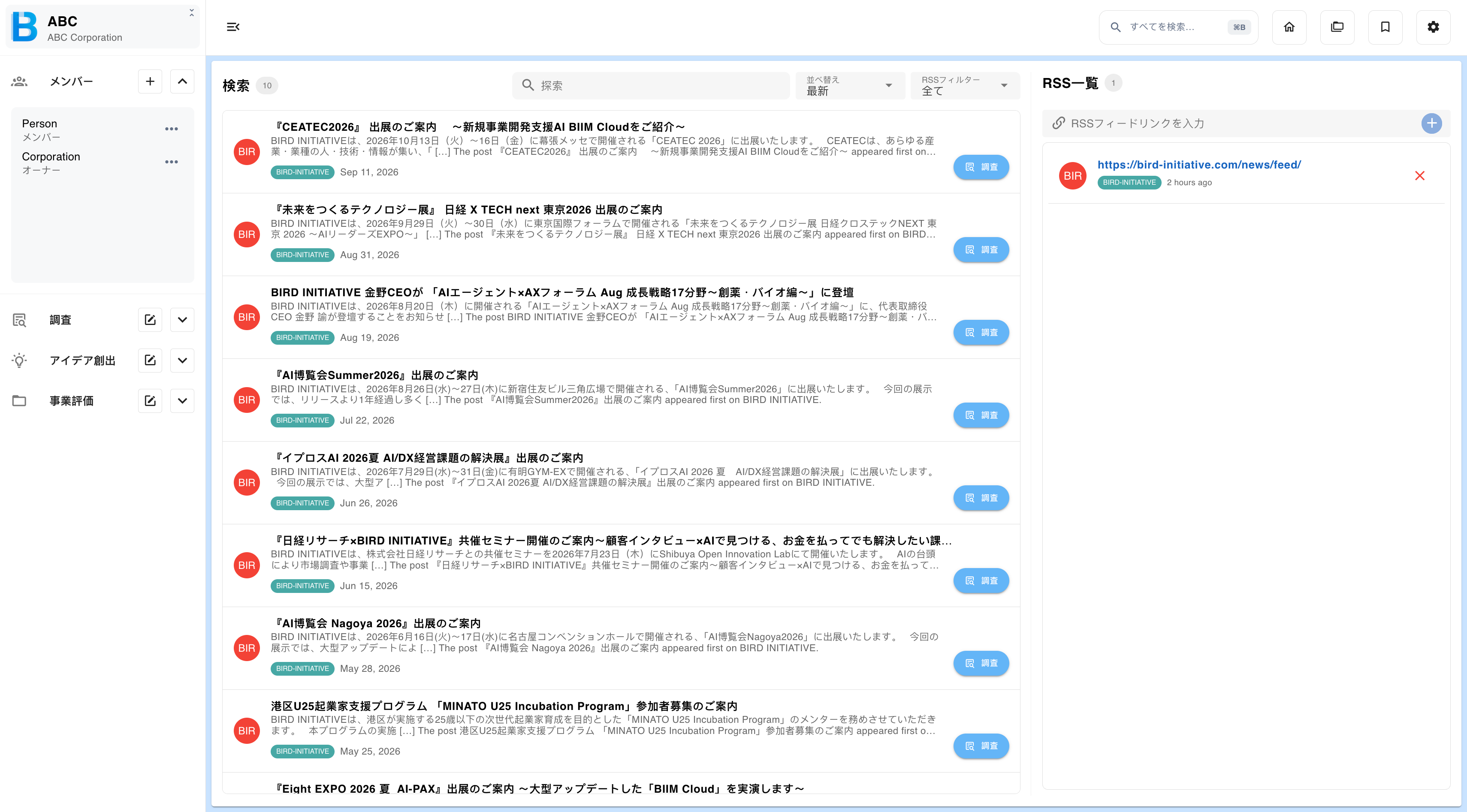Open the BIRD INITIATIVE 金野CEO article title
The image size is (1467, 812).
tap(562, 292)
